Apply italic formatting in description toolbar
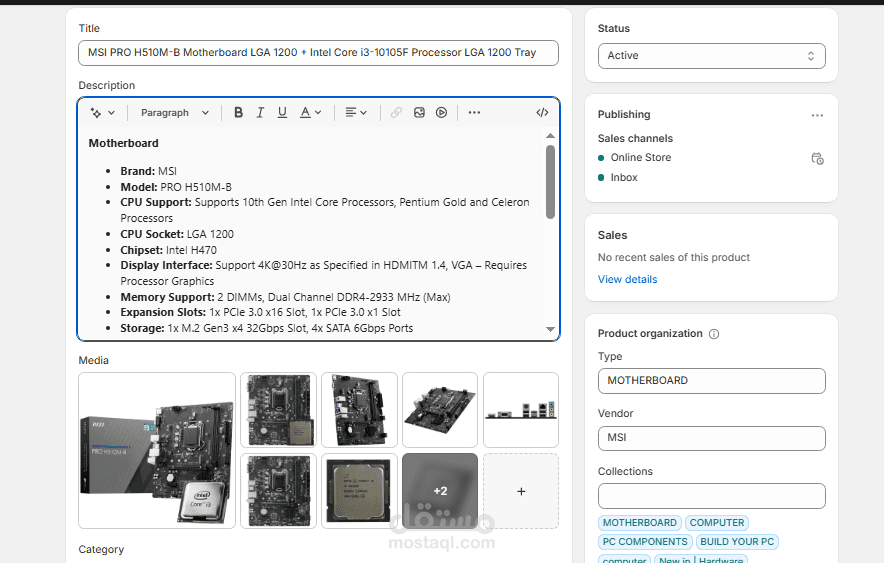This screenshot has height=563, width=884. [260, 113]
